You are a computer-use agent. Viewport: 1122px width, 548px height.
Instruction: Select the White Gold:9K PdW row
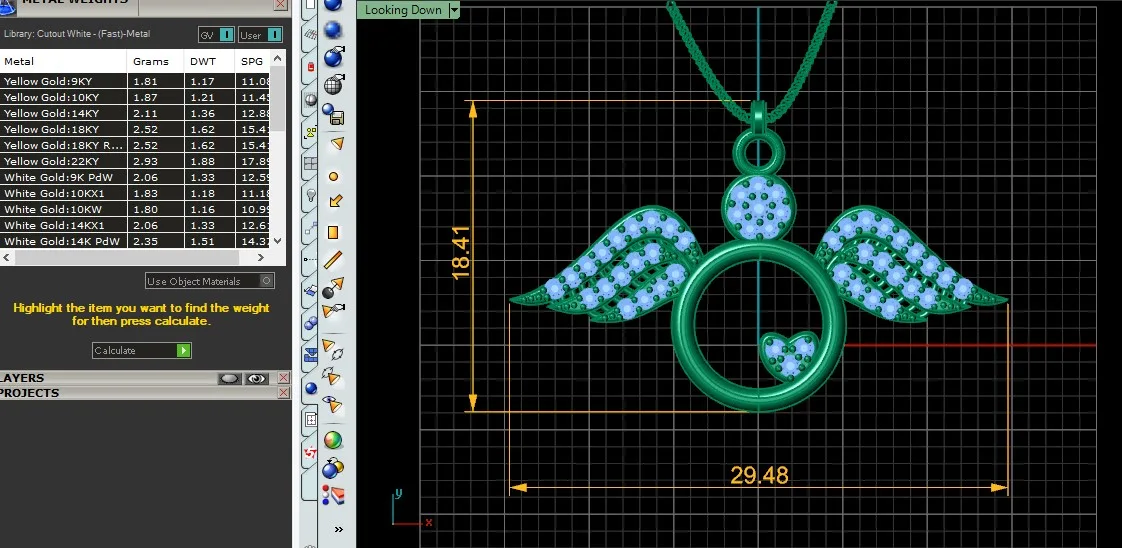[x=135, y=177]
